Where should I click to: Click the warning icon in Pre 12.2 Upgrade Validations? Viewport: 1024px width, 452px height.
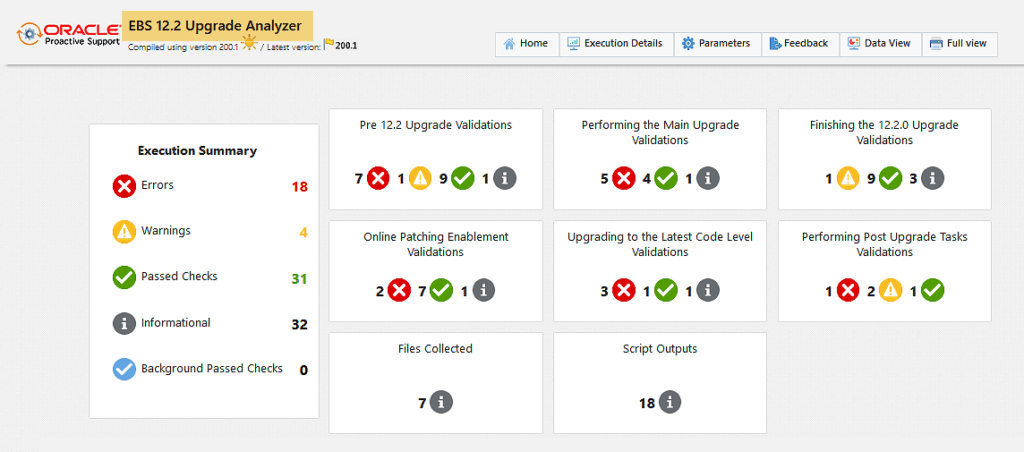(x=421, y=178)
